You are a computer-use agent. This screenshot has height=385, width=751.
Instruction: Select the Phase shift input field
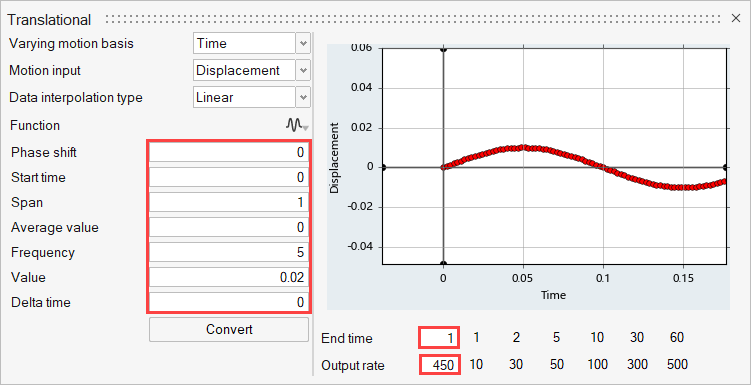[229, 153]
